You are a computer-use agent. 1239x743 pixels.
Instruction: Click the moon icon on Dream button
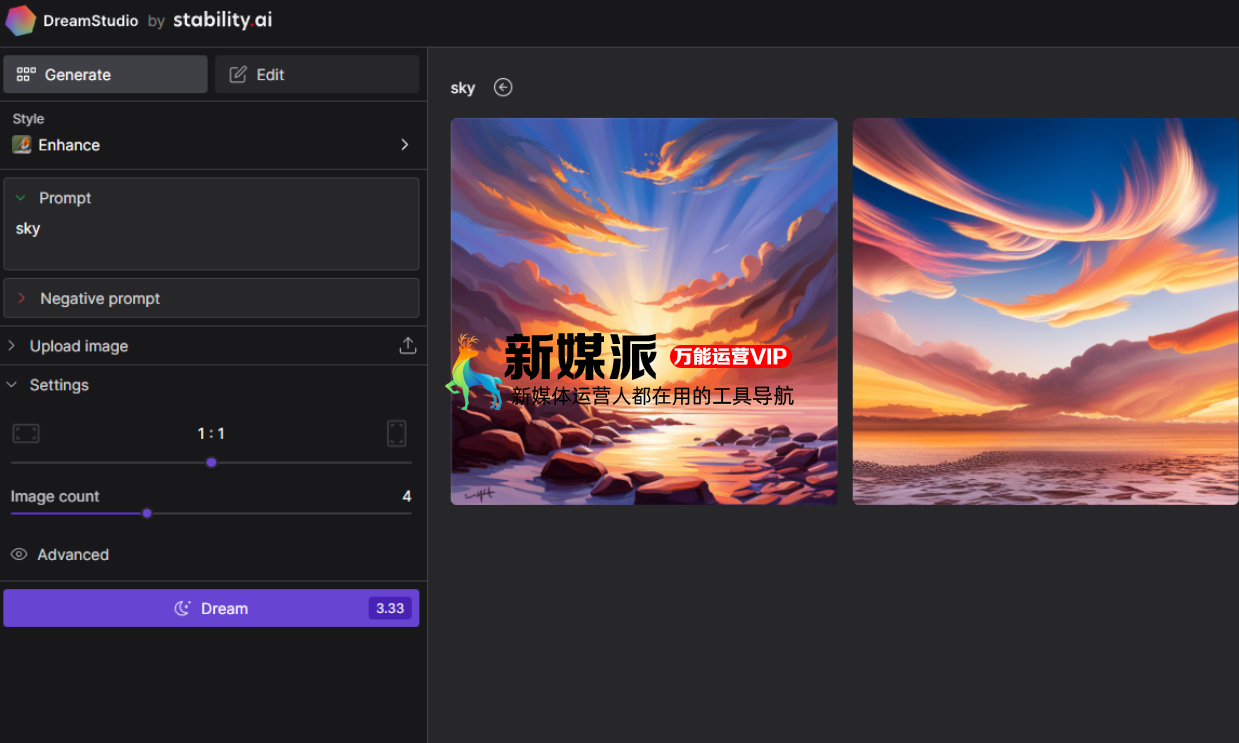182,608
